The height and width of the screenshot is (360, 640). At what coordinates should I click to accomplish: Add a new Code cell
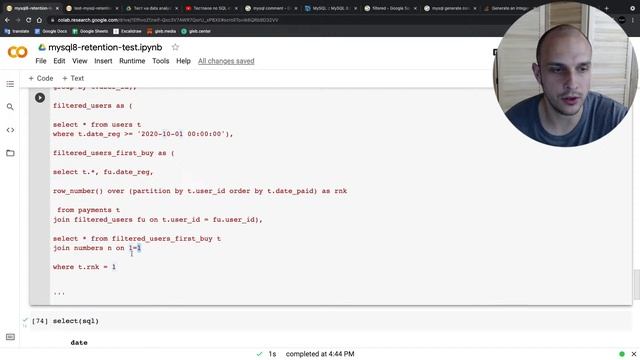[x=41, y=78]
